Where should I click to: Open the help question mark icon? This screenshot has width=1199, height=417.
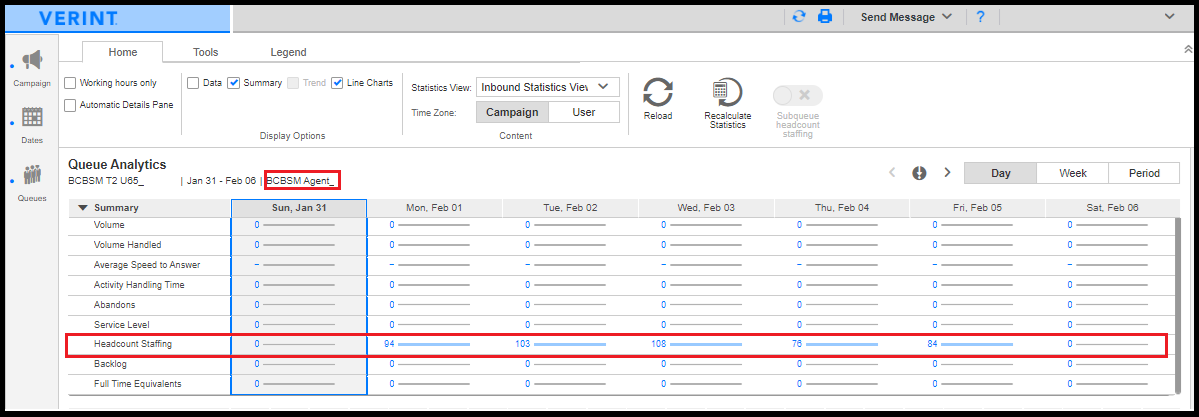pos(980,17)
